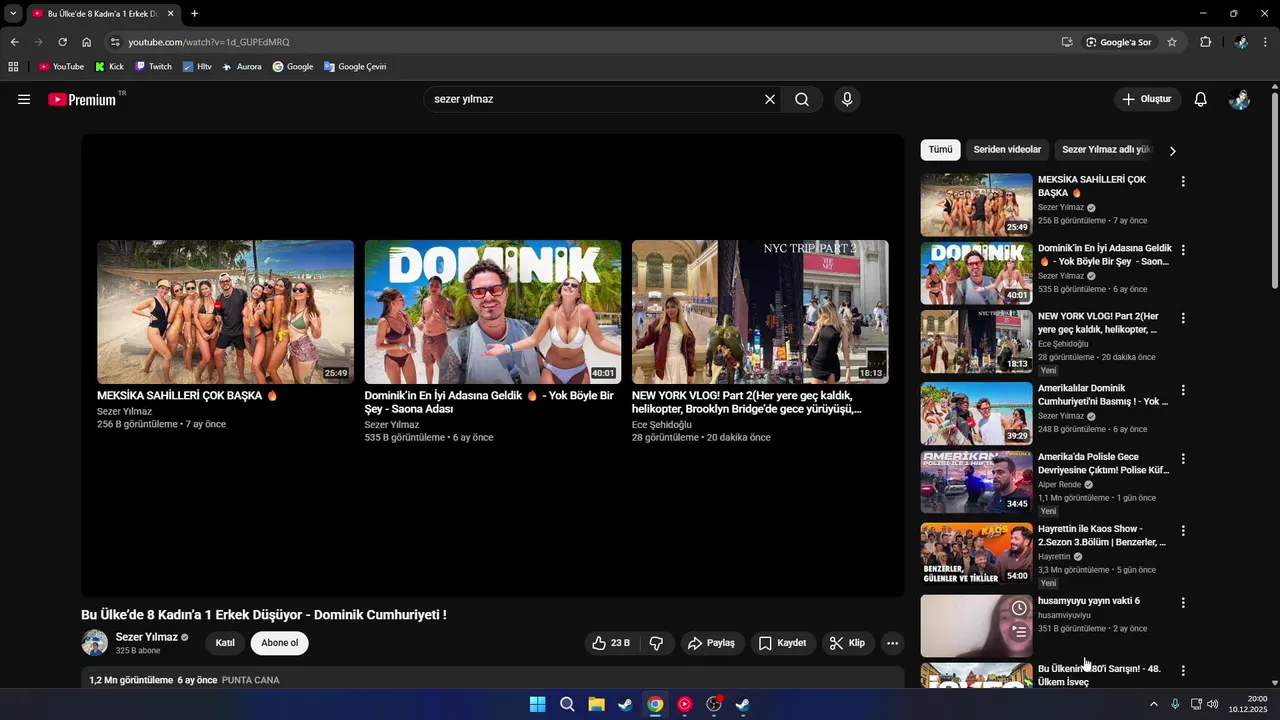Open Windows Start menu
The image size is (1280, 720).
point(537,704)
